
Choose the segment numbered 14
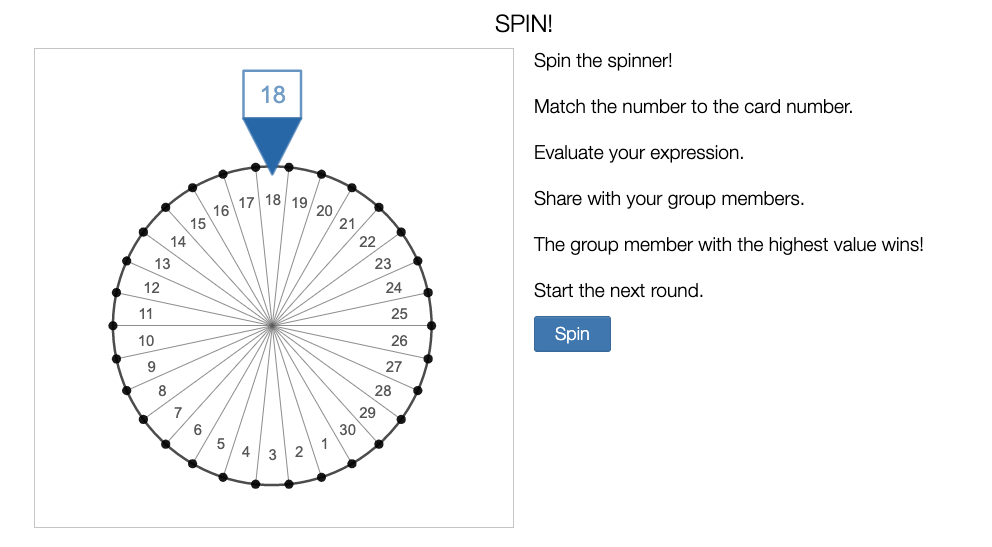(x=178, y=242)
